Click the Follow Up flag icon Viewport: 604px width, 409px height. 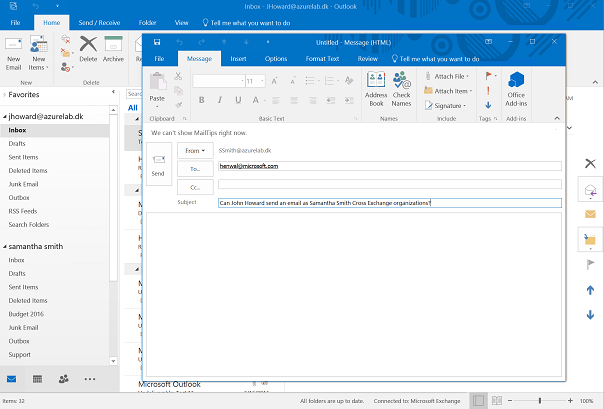[490, 76]
